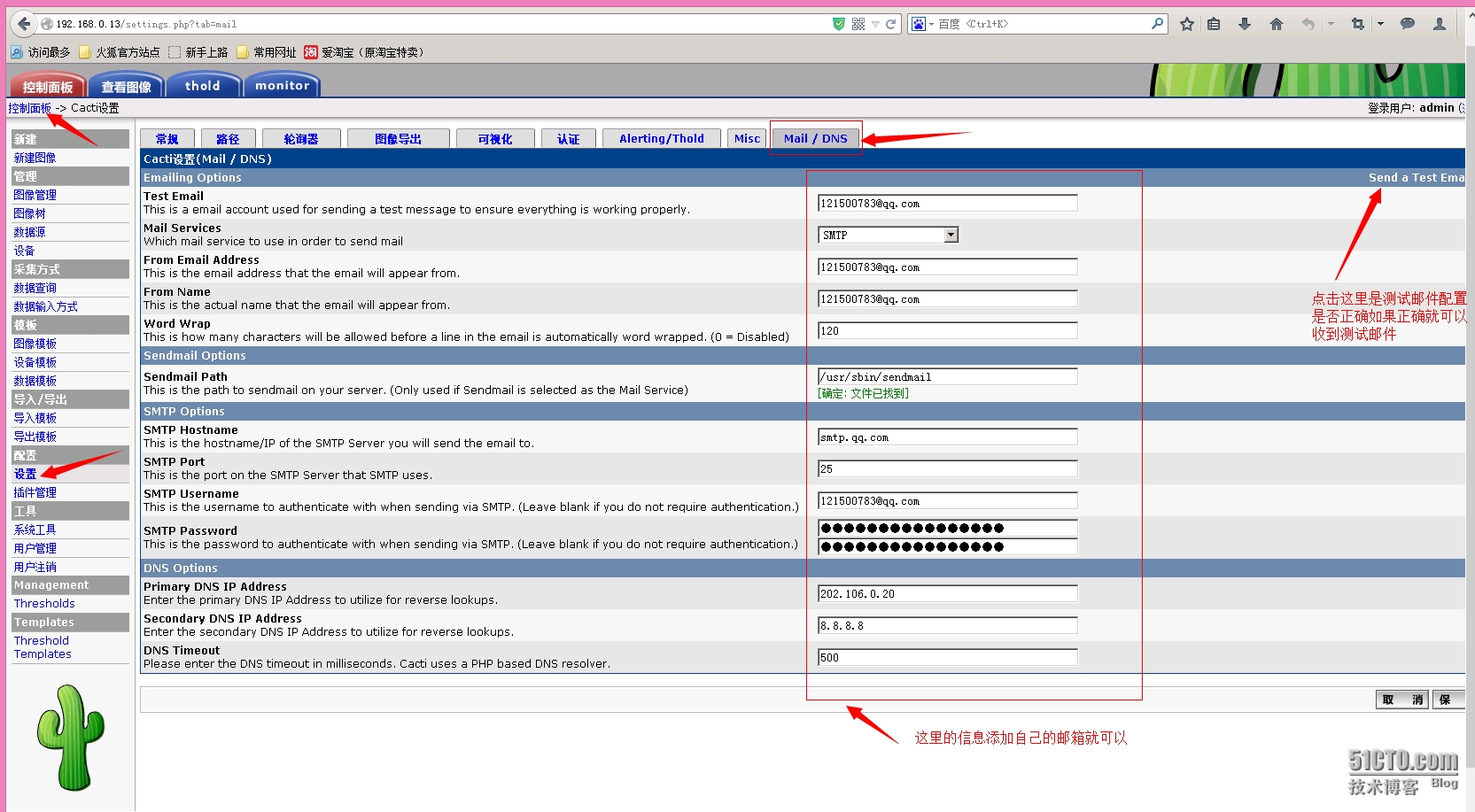Click into the Primary DNS IP field

coord(947,593)
